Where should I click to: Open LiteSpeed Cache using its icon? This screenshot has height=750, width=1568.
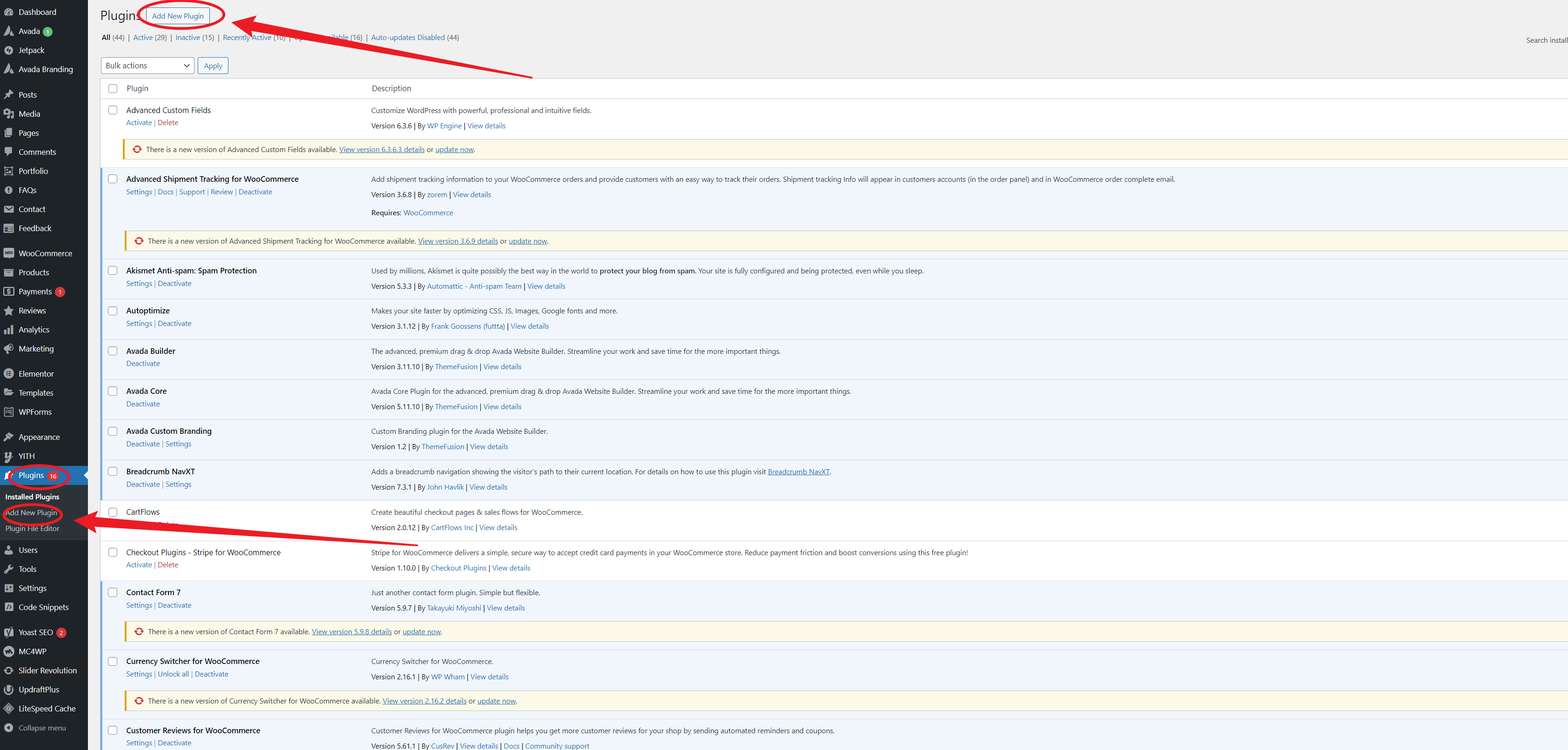coord(9,708)
